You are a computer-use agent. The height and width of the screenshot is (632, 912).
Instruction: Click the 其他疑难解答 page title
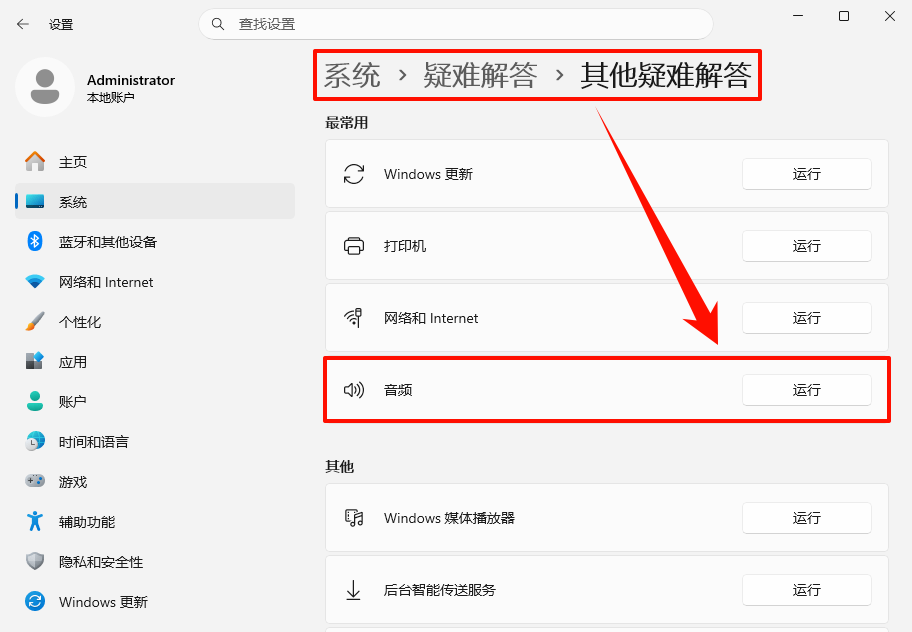[x=666, y=76]
